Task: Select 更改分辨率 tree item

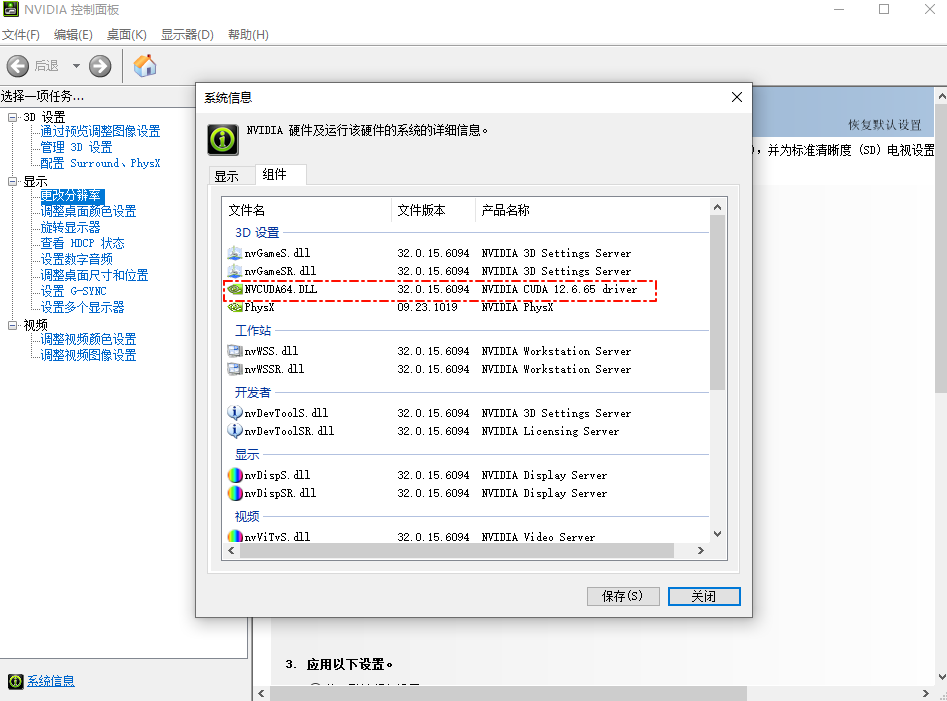Action: [x=71, y=196]
